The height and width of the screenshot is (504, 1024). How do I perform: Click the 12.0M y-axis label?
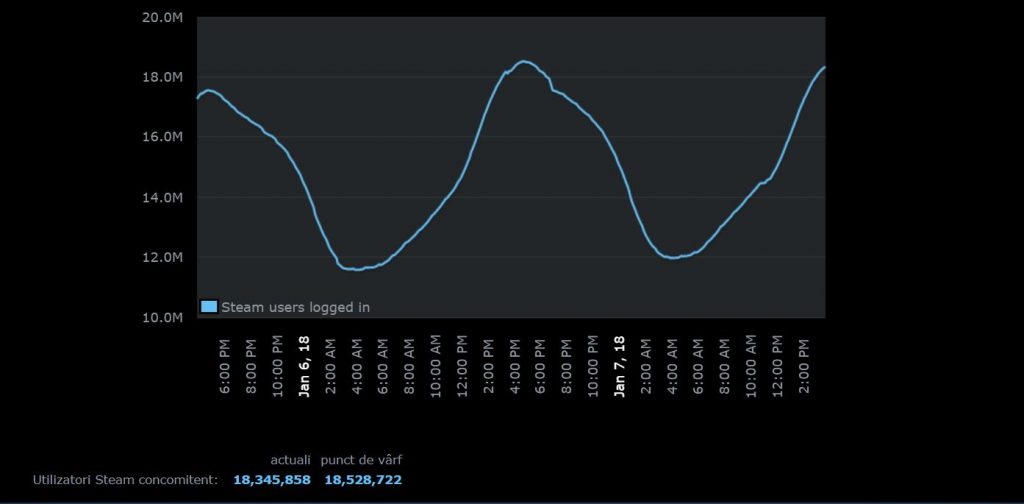click(161, 257)
